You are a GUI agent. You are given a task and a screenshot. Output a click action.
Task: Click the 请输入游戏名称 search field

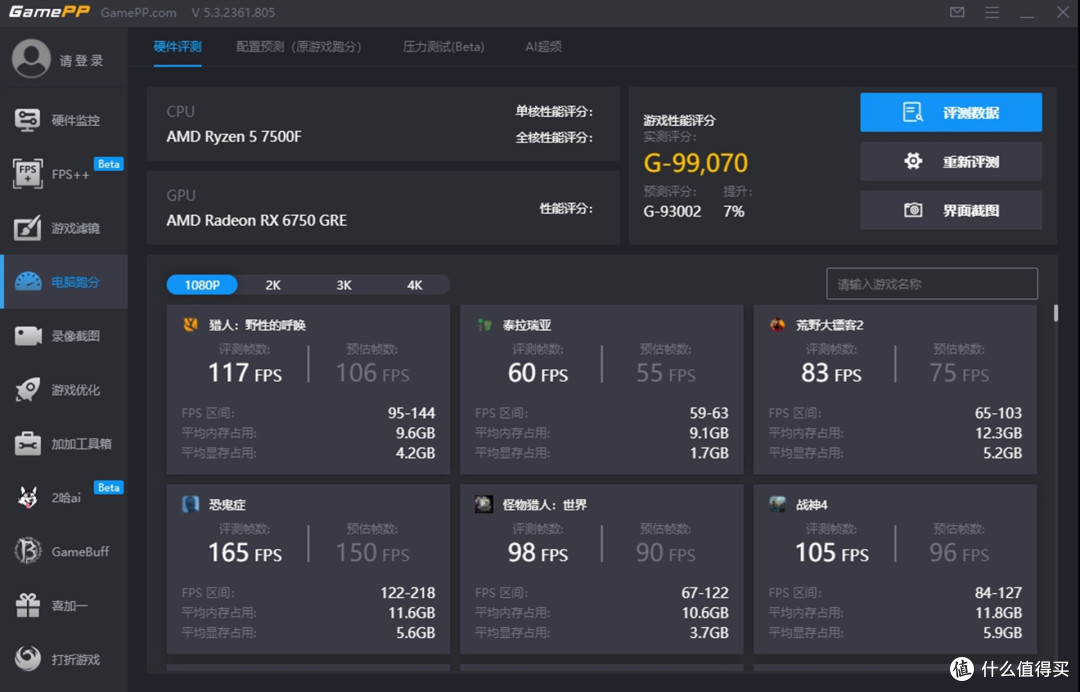pos(932,284)
